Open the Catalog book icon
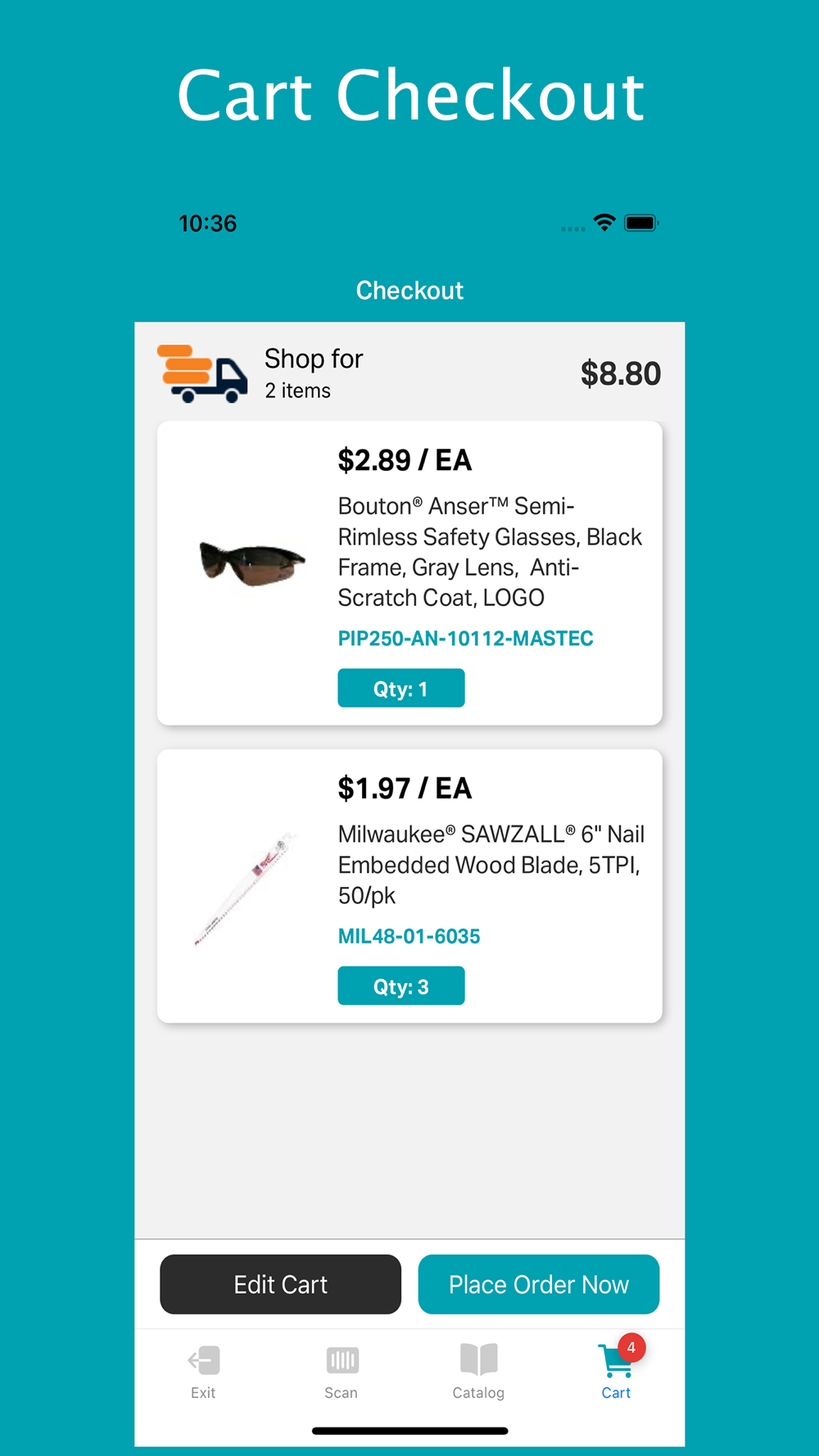 coord(479,1359)
